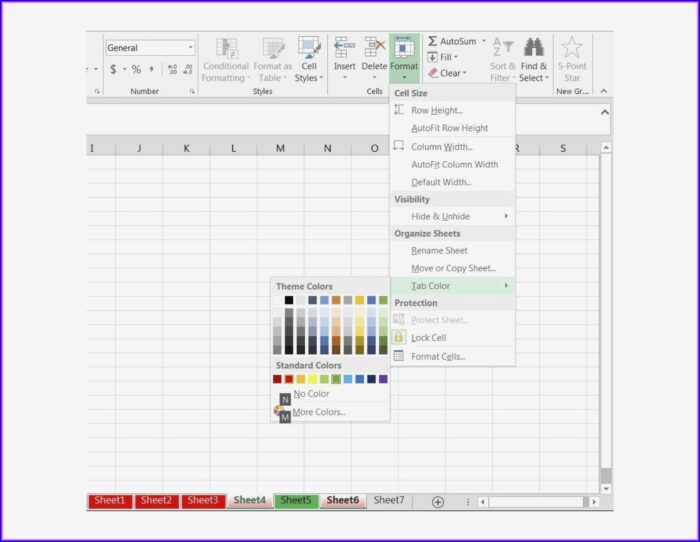The width and height of the screenshot is (700, 542).
Task: Click the AutoSum sigma icon
Action: [x=432, y=41]
